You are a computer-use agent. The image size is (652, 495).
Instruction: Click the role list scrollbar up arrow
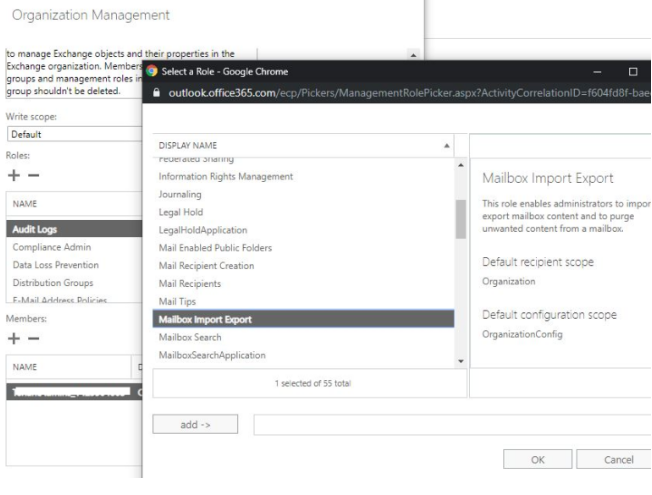coord(461,165)
